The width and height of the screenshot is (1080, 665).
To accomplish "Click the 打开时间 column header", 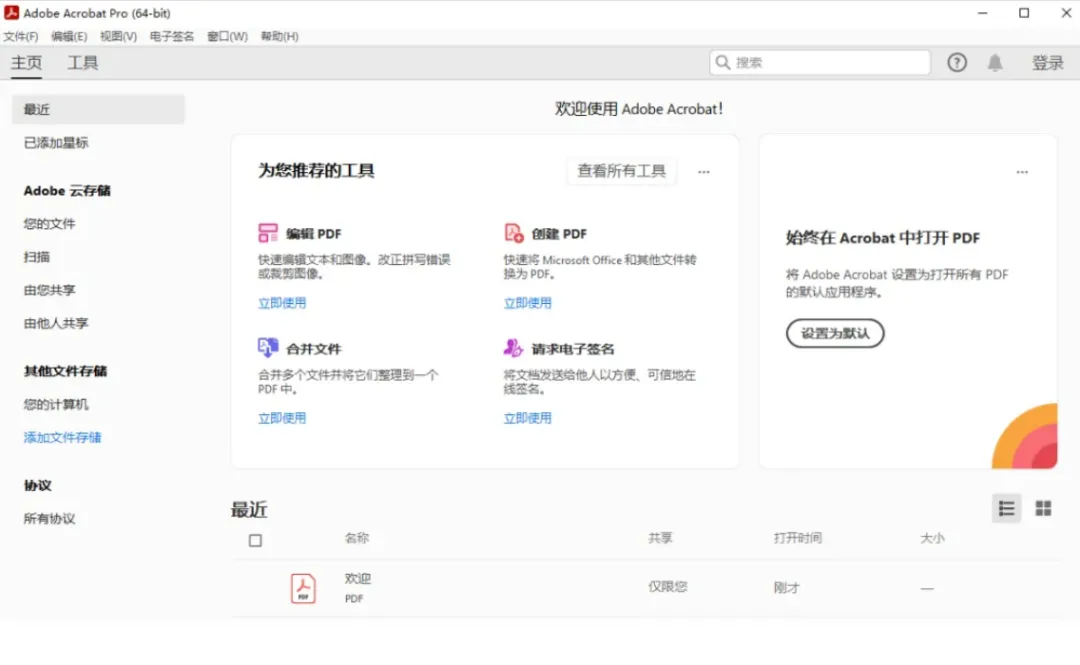I will pyautogui.click(x=798, y=538).
